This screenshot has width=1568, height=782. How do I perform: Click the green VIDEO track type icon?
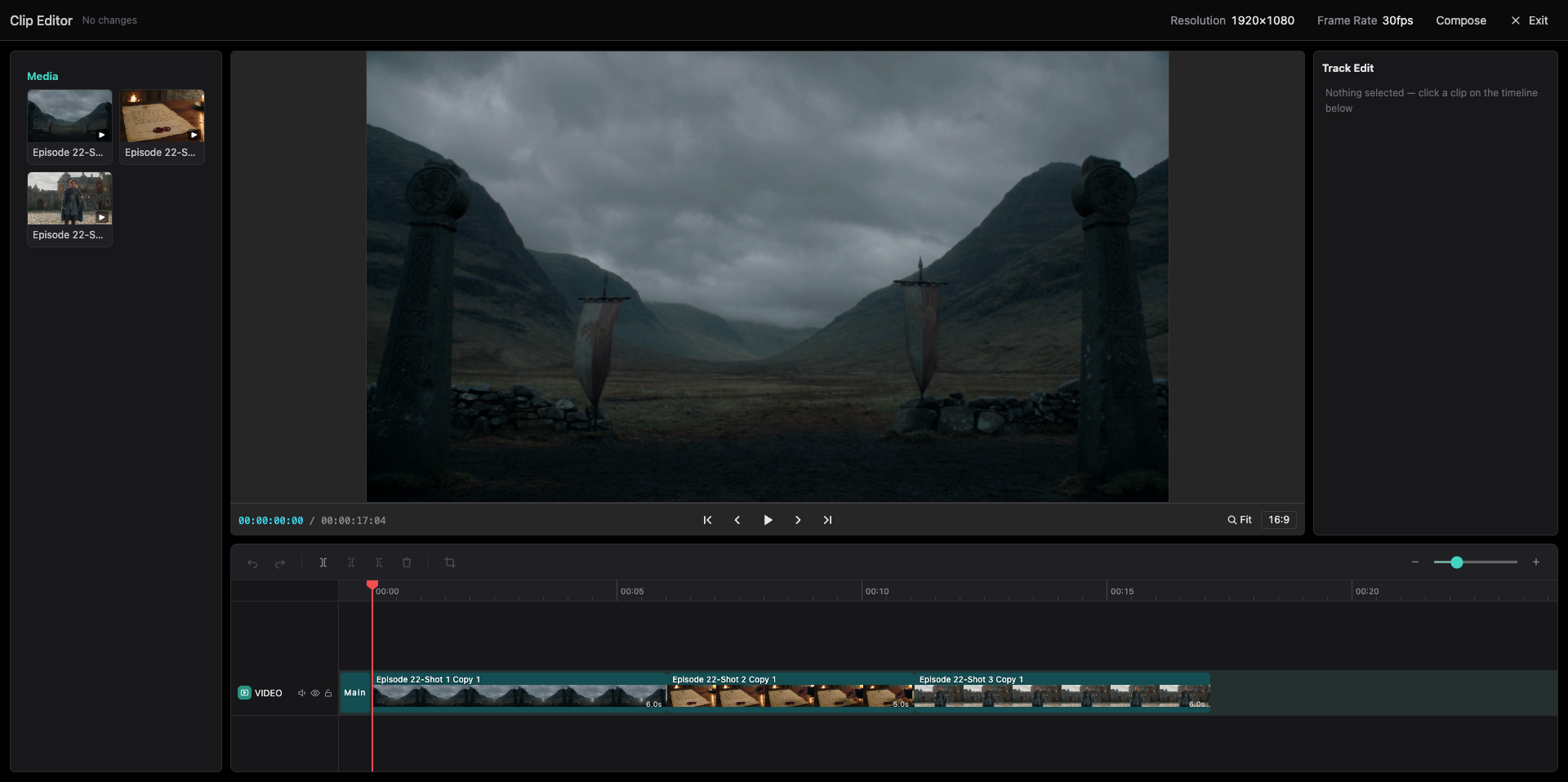244,693
